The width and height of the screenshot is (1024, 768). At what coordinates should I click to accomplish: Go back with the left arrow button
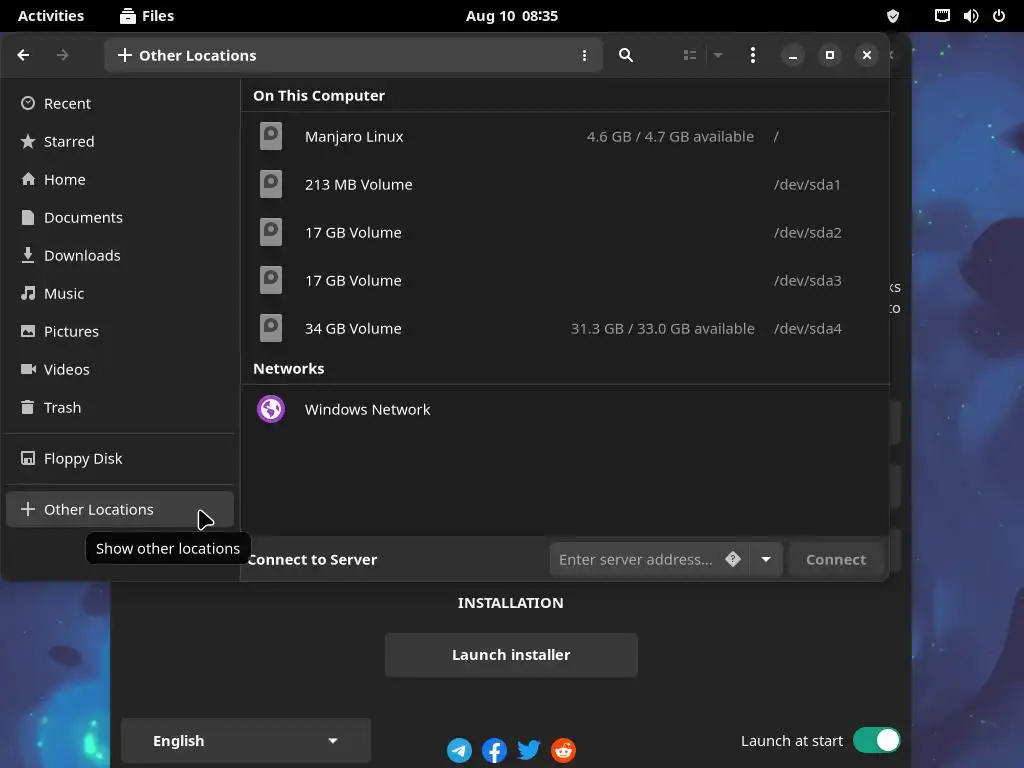click(24, 56)
